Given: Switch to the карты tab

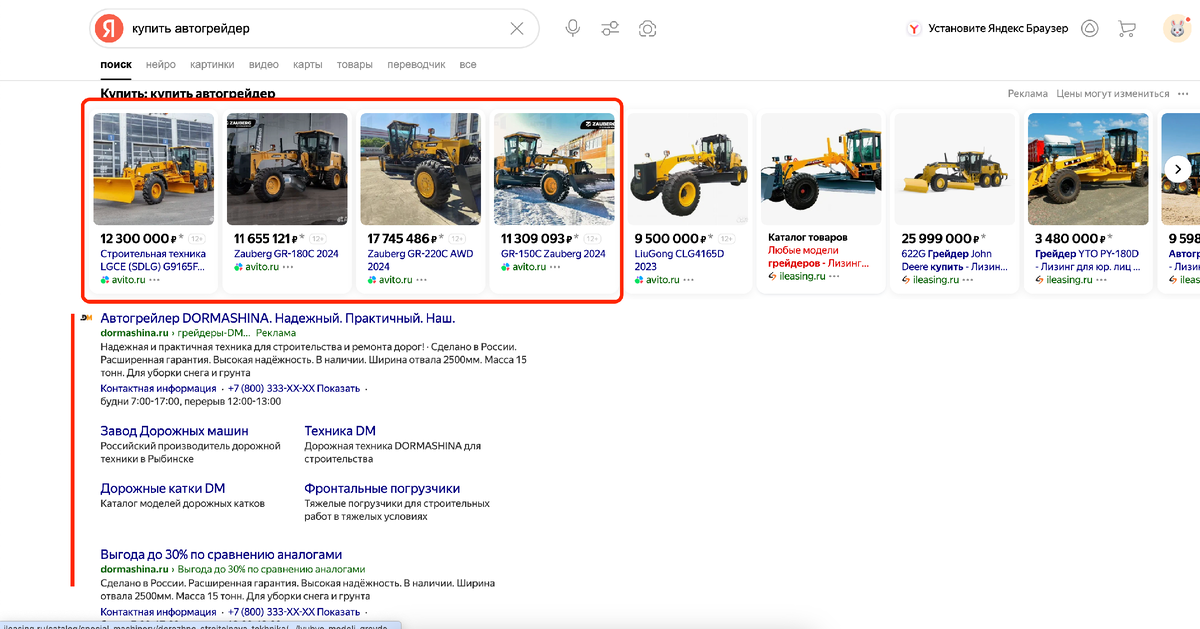Looking at the screenshot, I should [x=308, y=64].
